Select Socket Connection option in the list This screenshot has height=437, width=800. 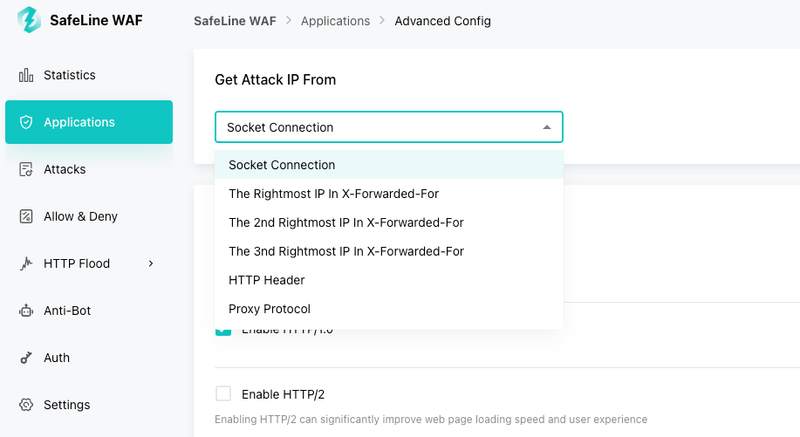[x=389, y=165]
